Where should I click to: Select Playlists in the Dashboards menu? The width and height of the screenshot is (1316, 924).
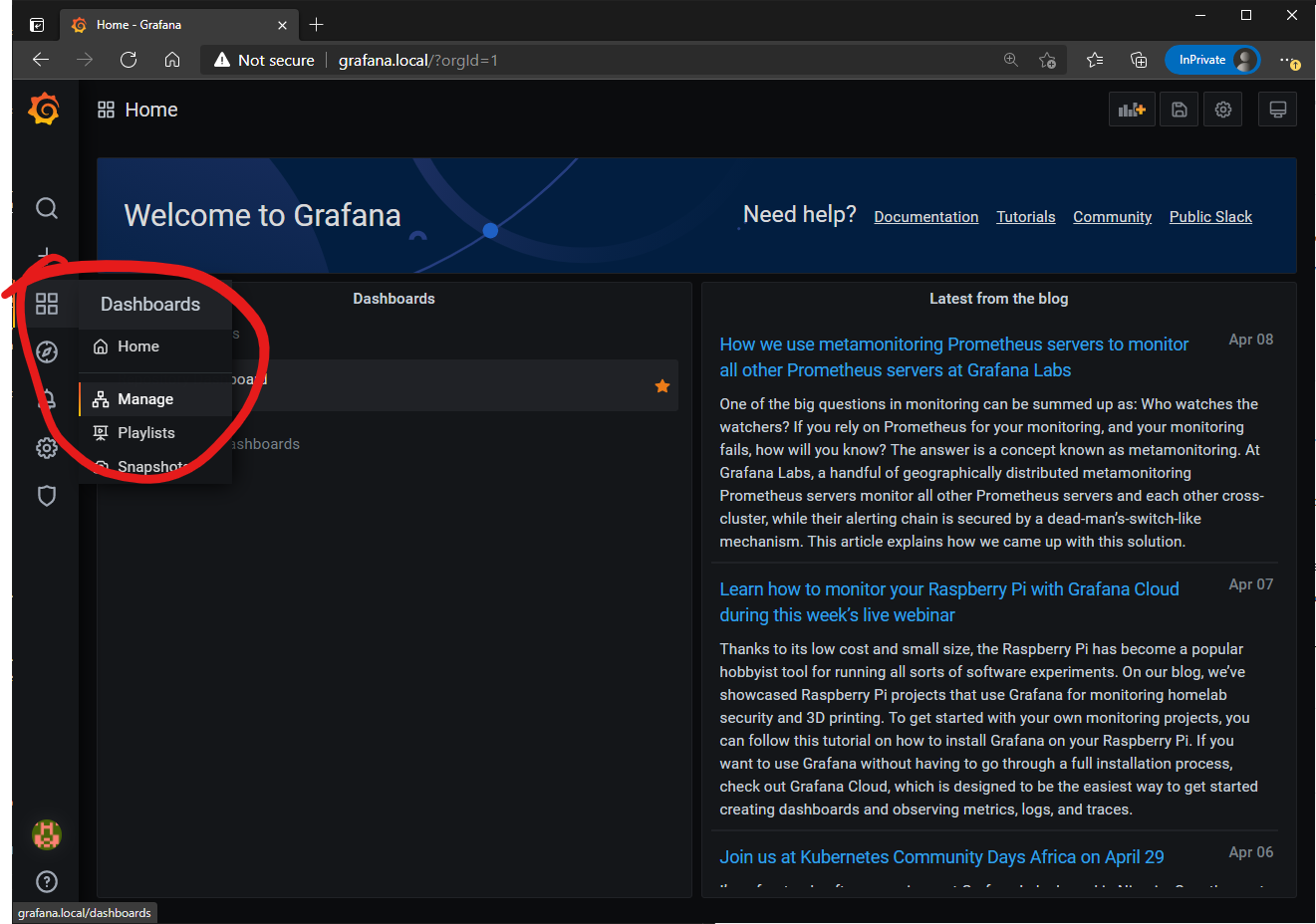click(x=155, y=433)
